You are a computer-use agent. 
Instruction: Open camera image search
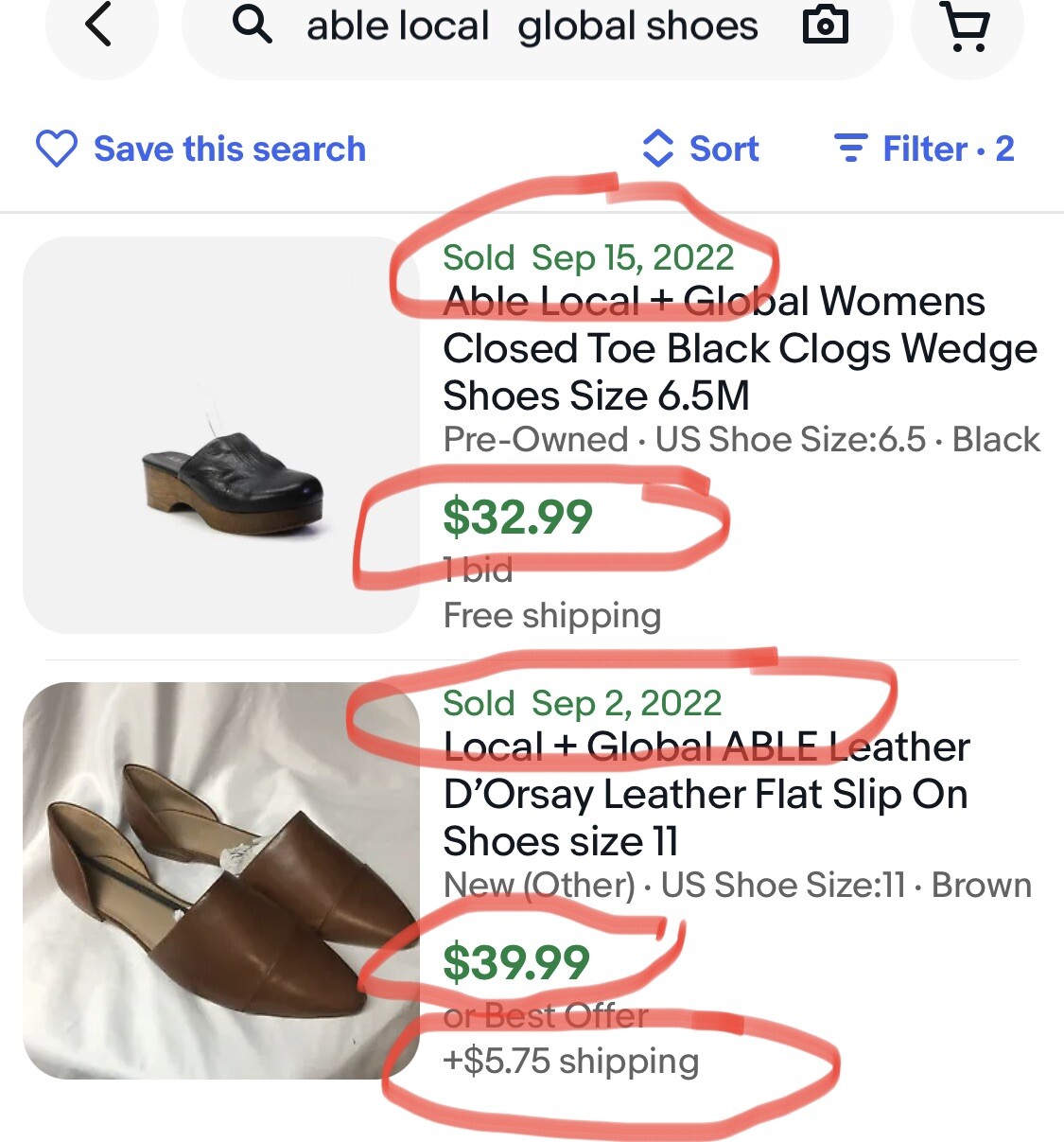pos(825,26)
